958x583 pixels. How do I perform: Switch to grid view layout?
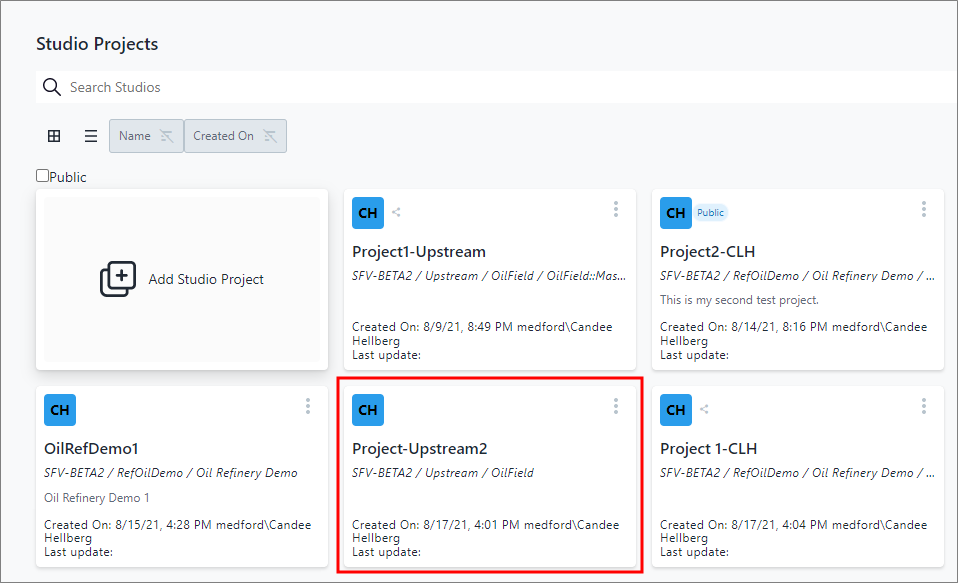(55, 136)
